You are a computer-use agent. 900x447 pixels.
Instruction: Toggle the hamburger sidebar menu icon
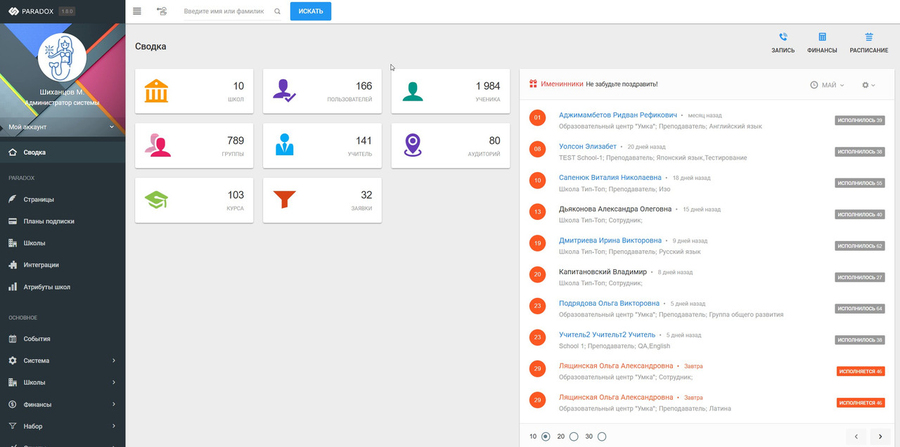pos(137,11)
